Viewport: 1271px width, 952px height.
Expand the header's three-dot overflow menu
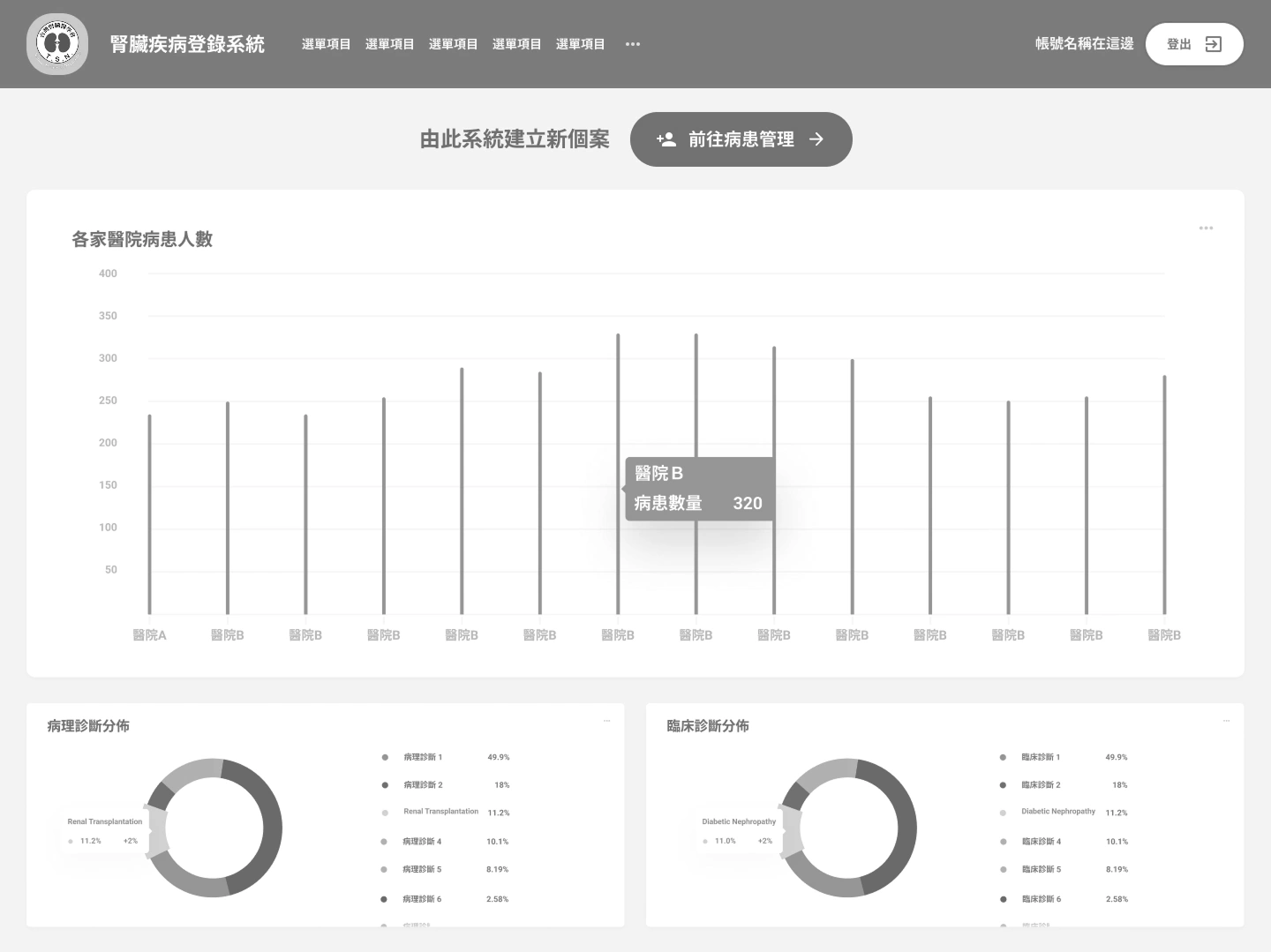[633, 44]
